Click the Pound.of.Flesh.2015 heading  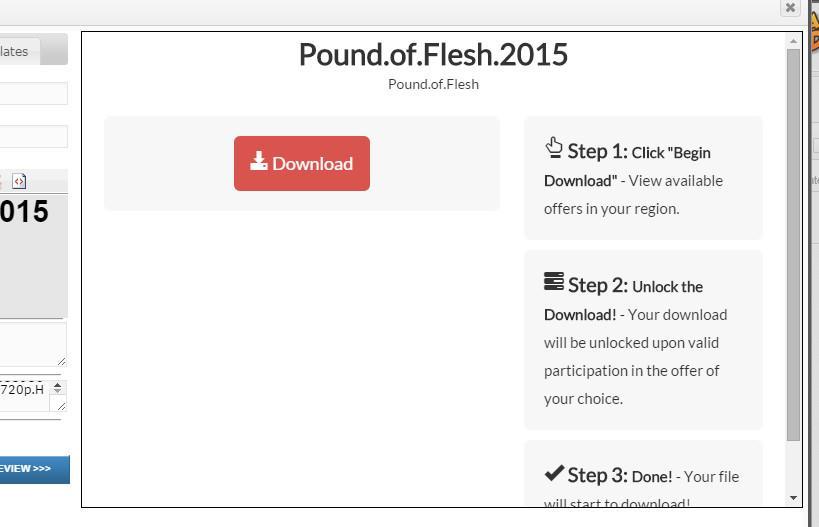(x=433, y=55)
